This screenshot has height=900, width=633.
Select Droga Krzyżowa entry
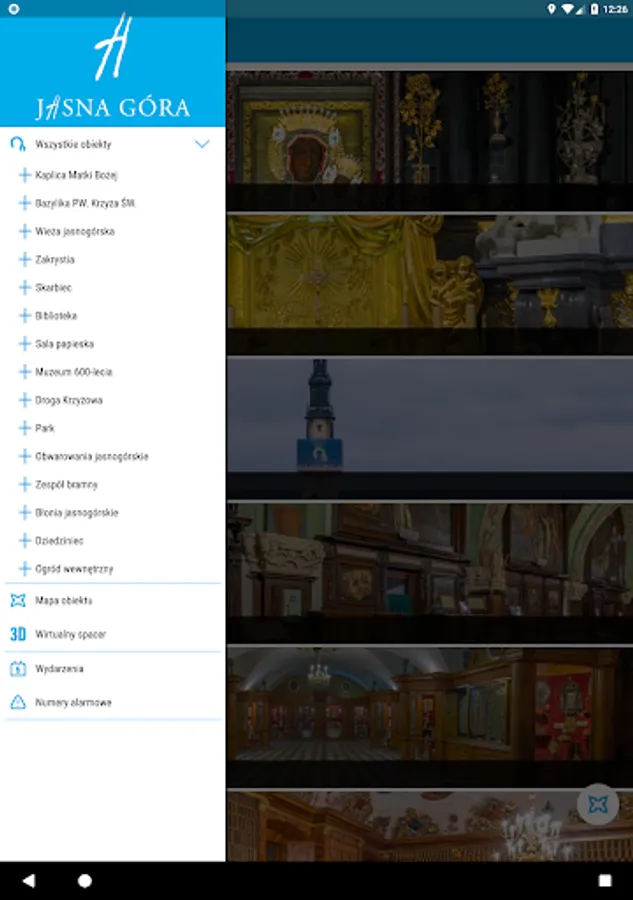click(69, 400)
